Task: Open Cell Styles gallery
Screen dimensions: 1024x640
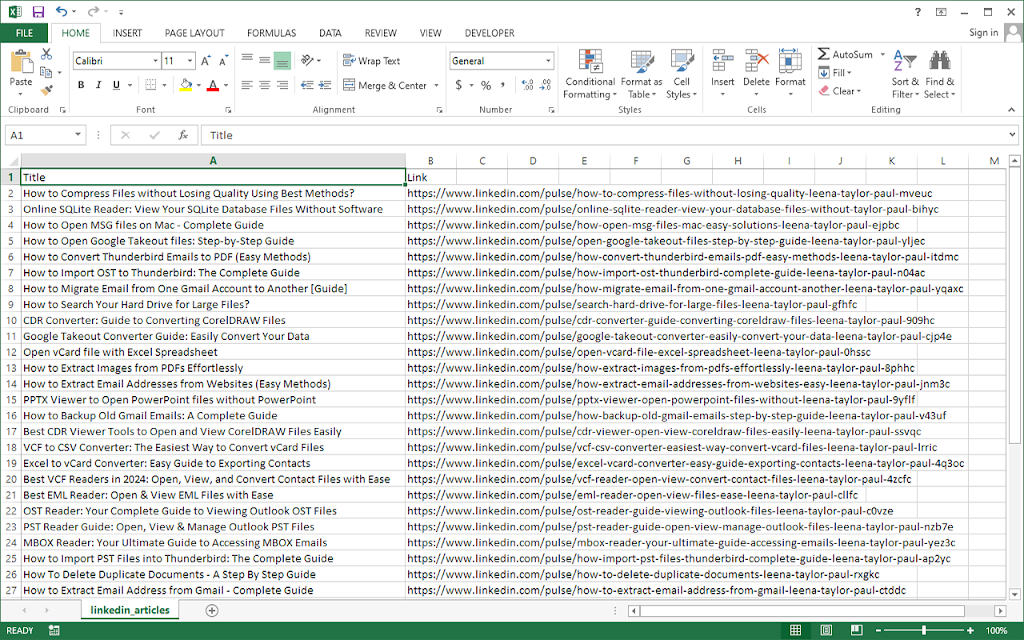Action: click(x=682, y=74)
